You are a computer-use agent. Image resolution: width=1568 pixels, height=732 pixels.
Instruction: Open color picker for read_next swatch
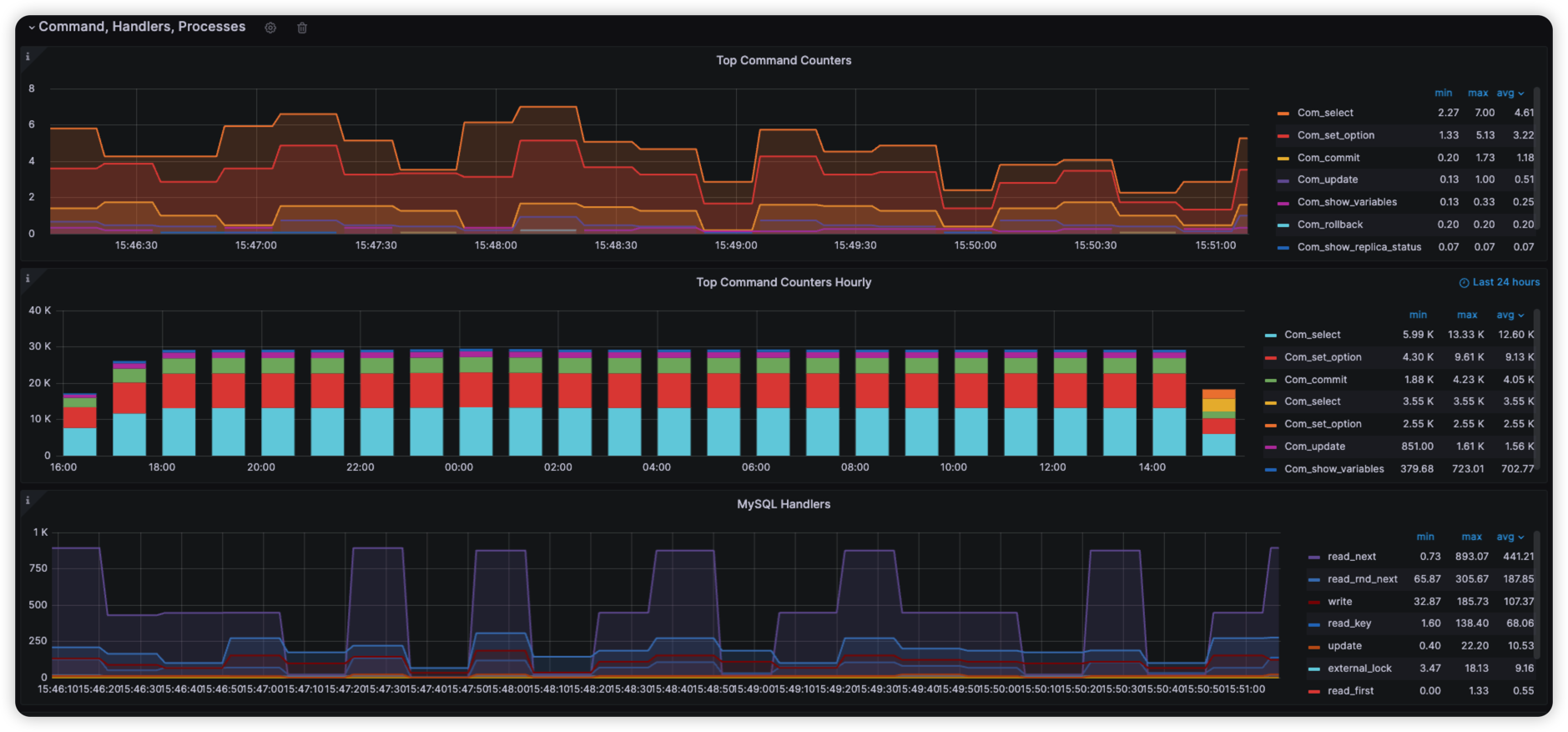1313,557
